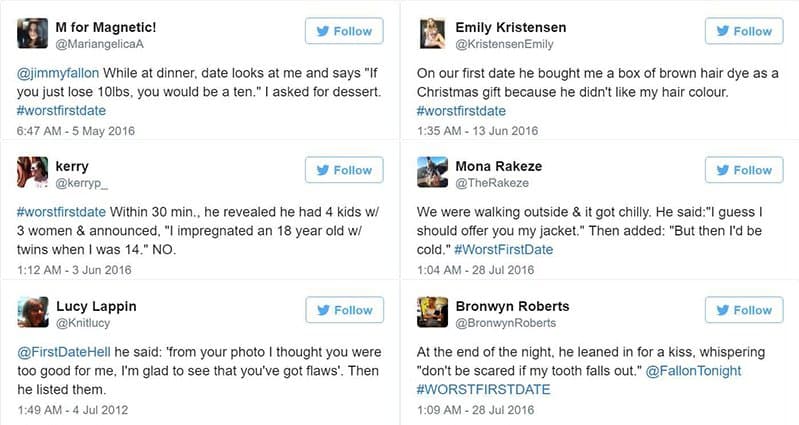799x425 pixels.
Task: Open Mona Rakeze's profile picture
Action: [x=433, y=173]
